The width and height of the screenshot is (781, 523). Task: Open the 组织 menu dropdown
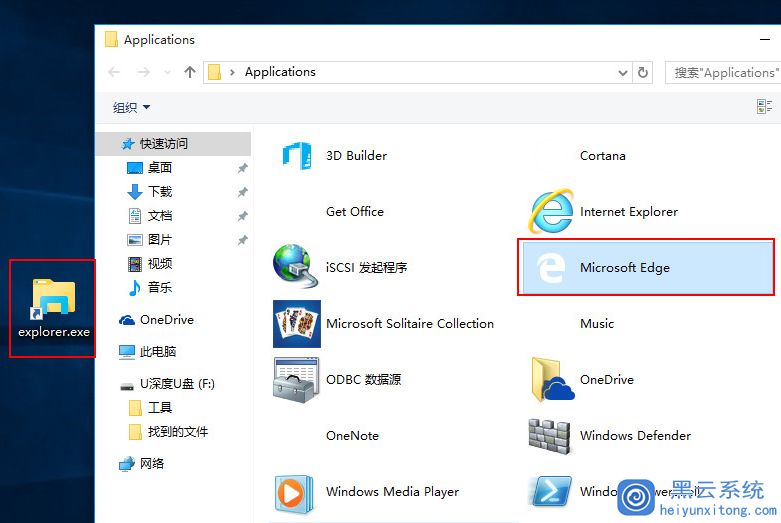pos(131,107)
